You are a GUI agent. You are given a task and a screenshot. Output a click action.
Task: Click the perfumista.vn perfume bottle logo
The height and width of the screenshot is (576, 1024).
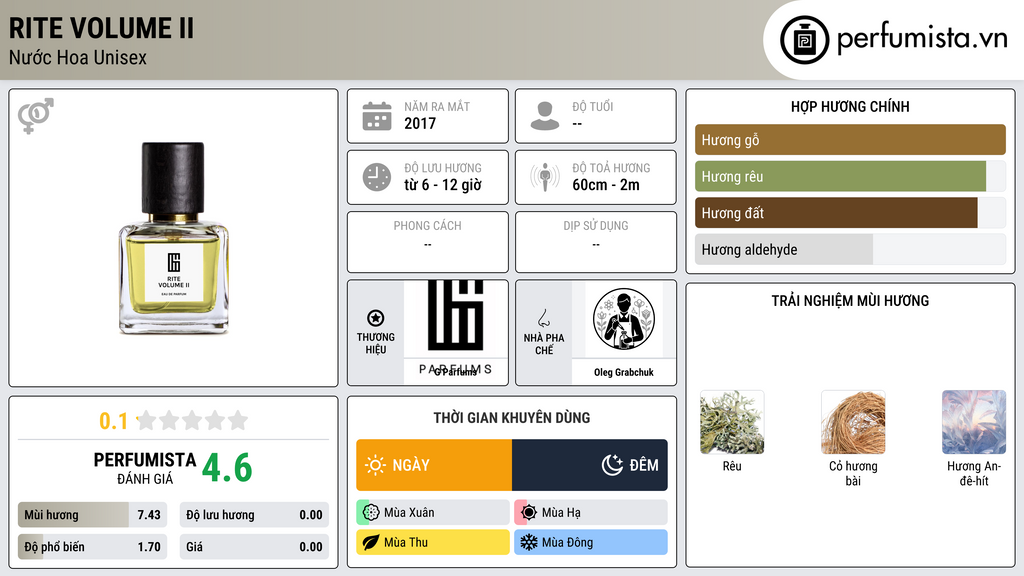(805, 40)
